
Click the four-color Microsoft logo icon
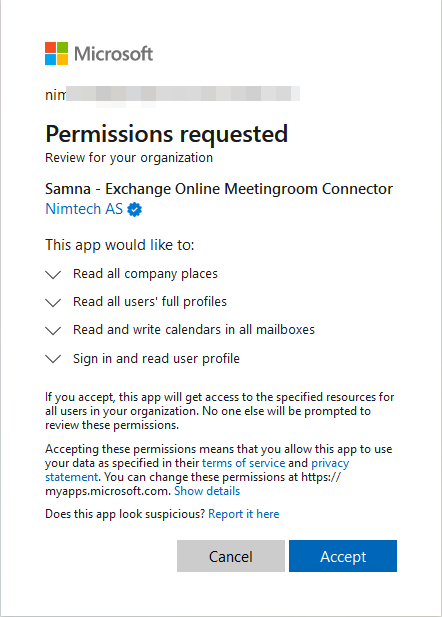tap(56, 54)
